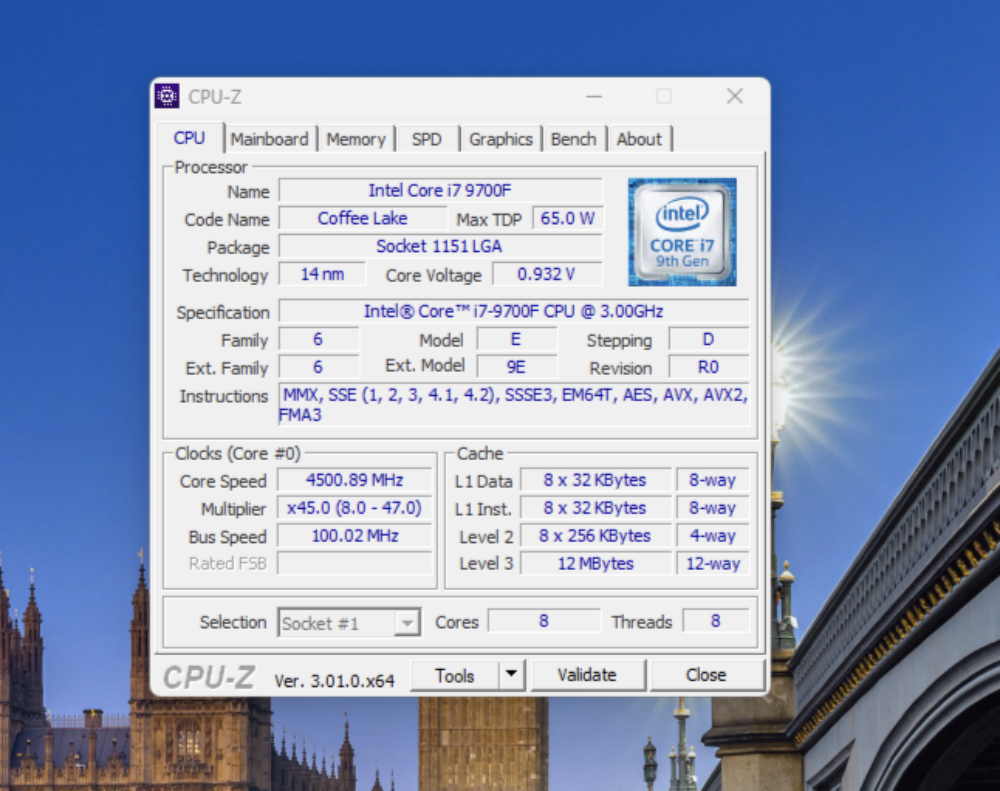
Task: Click the Validate button
Action: 587,675
